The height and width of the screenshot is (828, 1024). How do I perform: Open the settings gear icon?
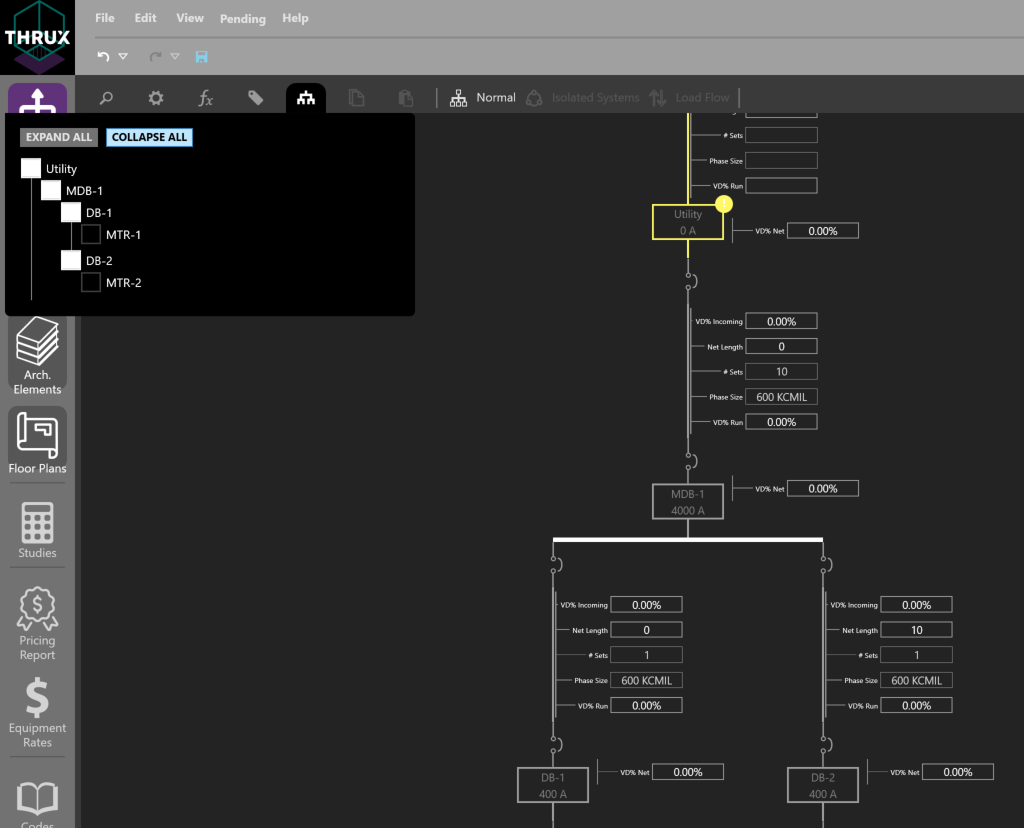pos(155,98)
